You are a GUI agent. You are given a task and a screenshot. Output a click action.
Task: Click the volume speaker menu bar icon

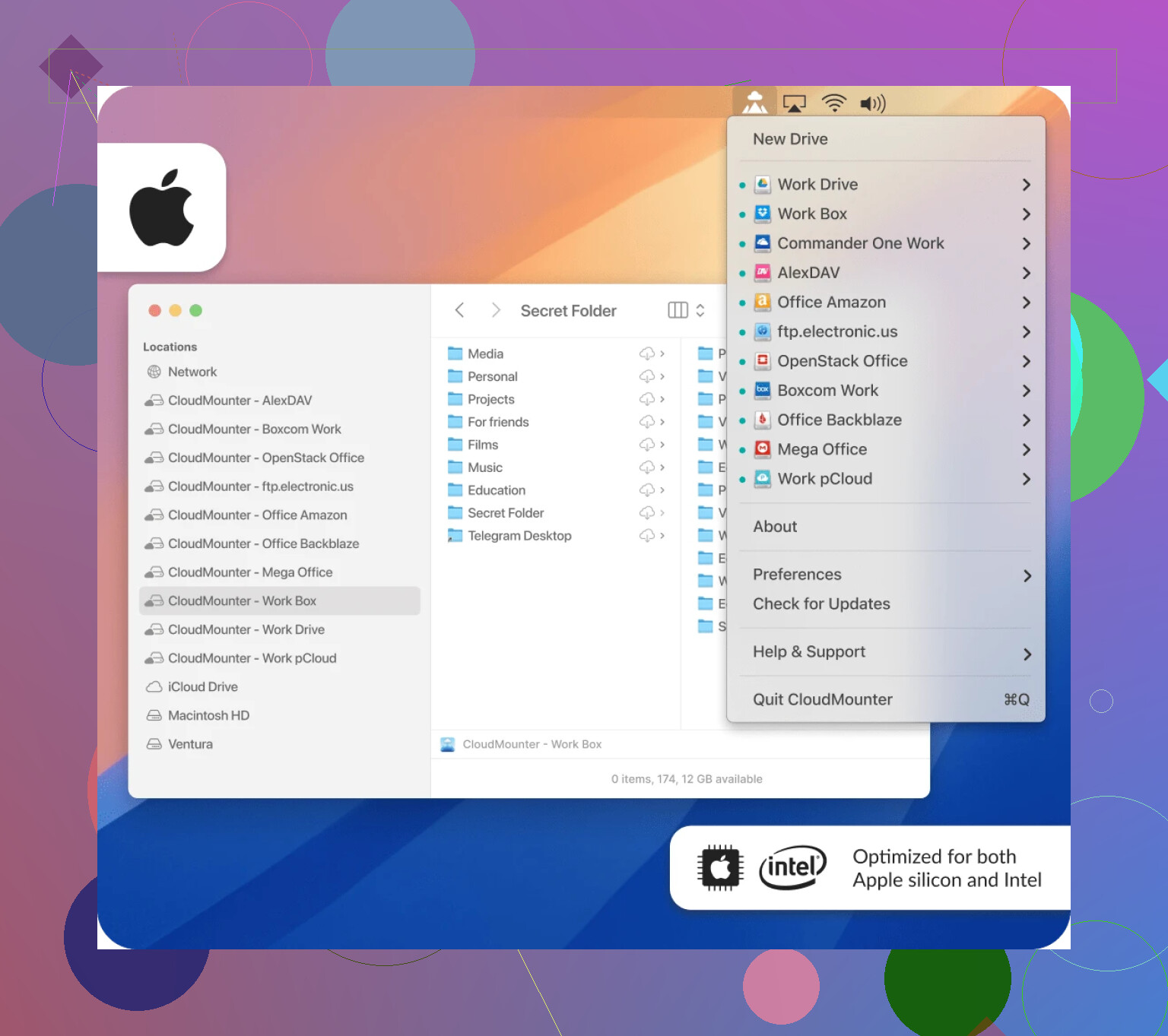pos(873,103)
